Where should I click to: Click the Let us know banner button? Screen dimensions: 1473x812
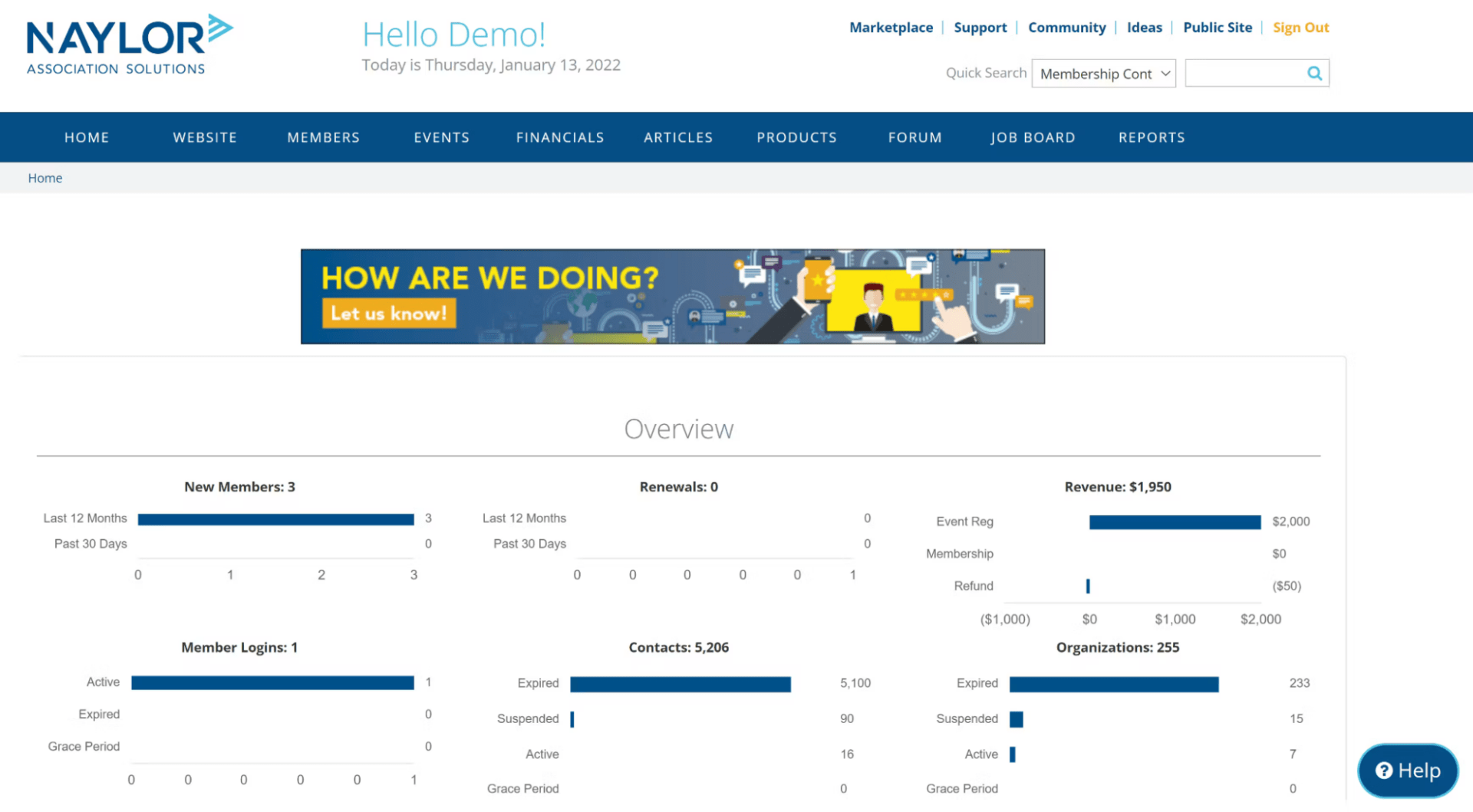click(x=389, y=313)
